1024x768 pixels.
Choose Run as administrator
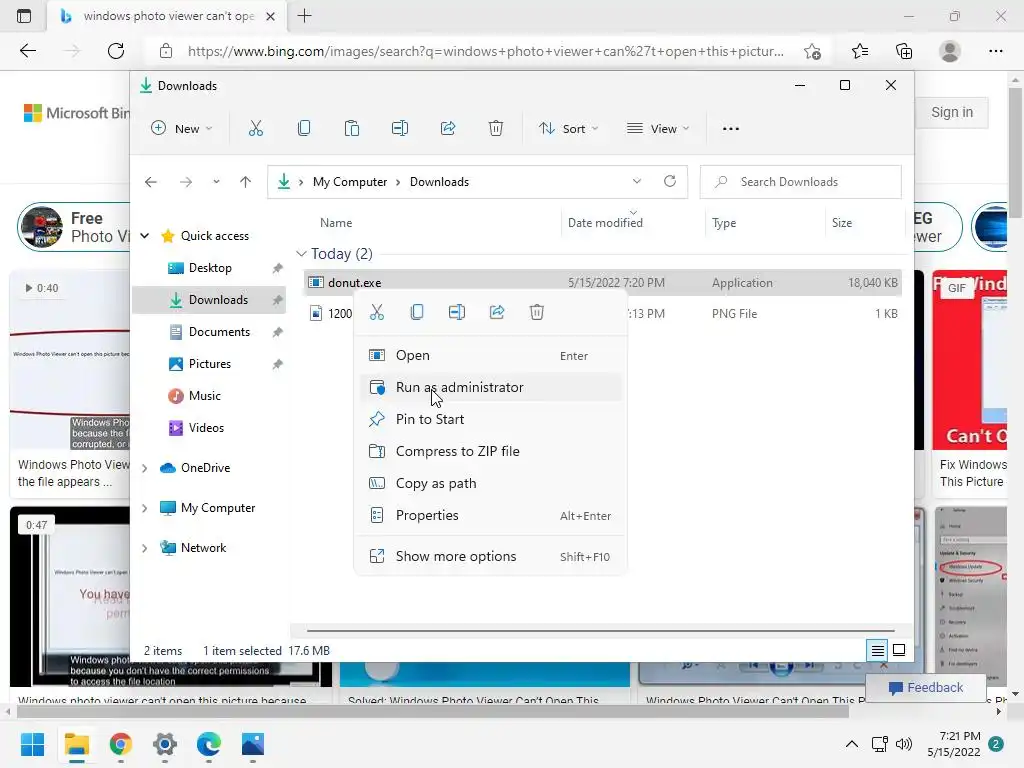click(x=490, y=387)
